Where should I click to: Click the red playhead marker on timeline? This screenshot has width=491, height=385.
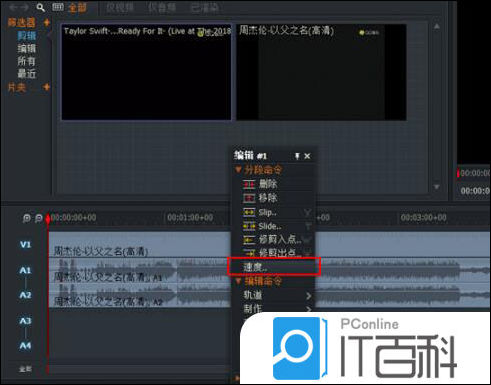click(48, 219)
